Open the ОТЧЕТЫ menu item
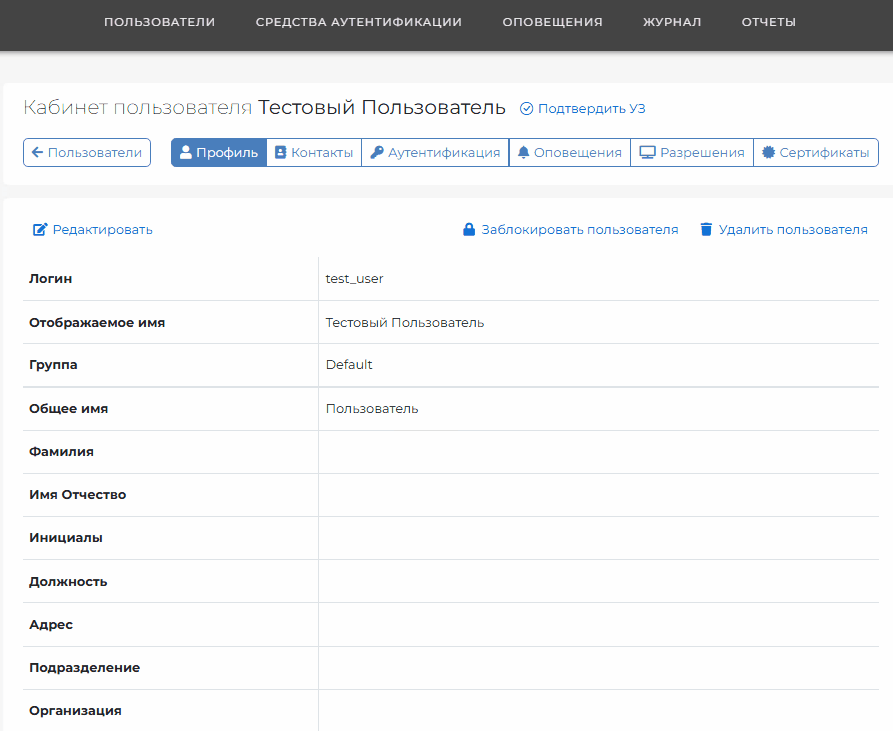 [x=768, y=22]
